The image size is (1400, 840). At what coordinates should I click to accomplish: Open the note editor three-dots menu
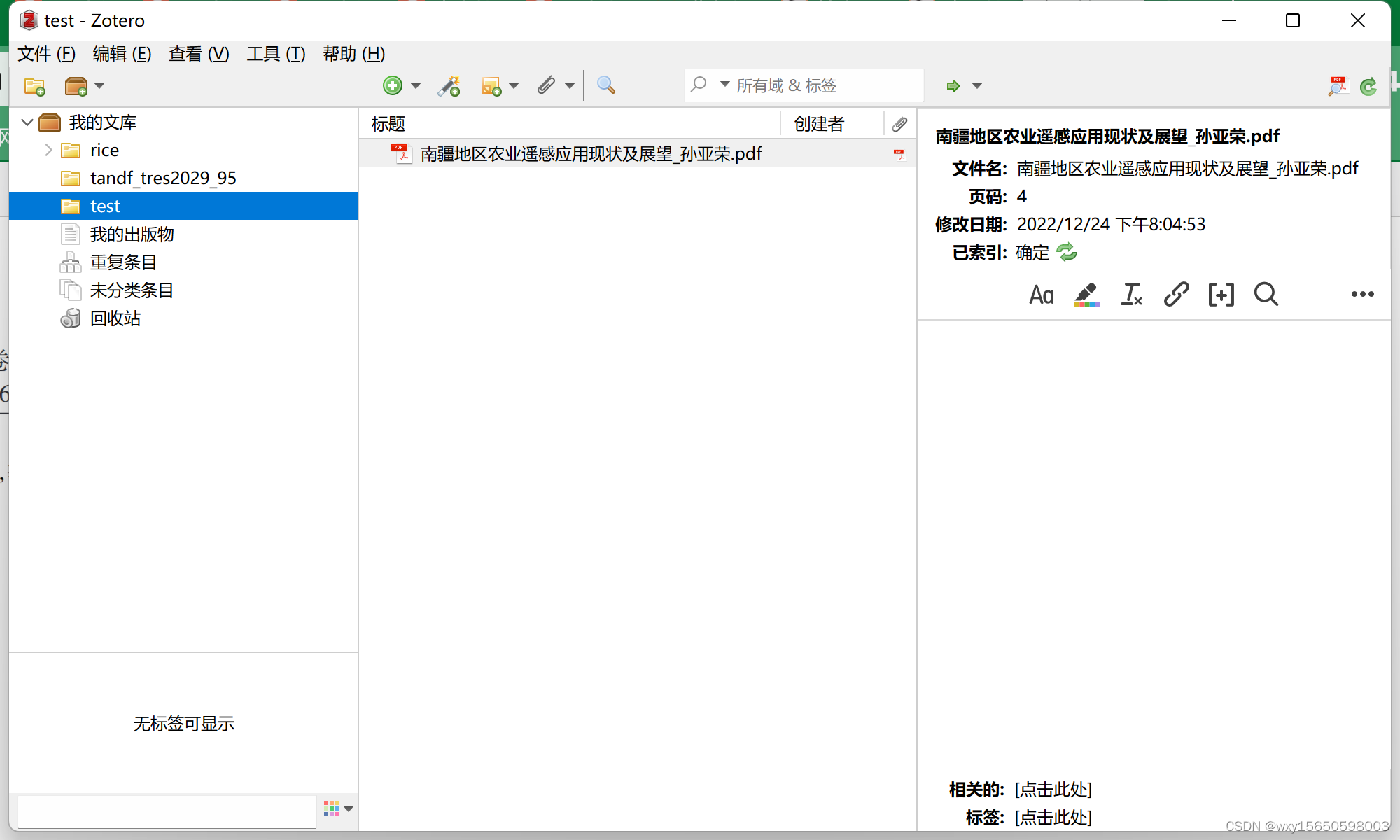coord(1362,295)
